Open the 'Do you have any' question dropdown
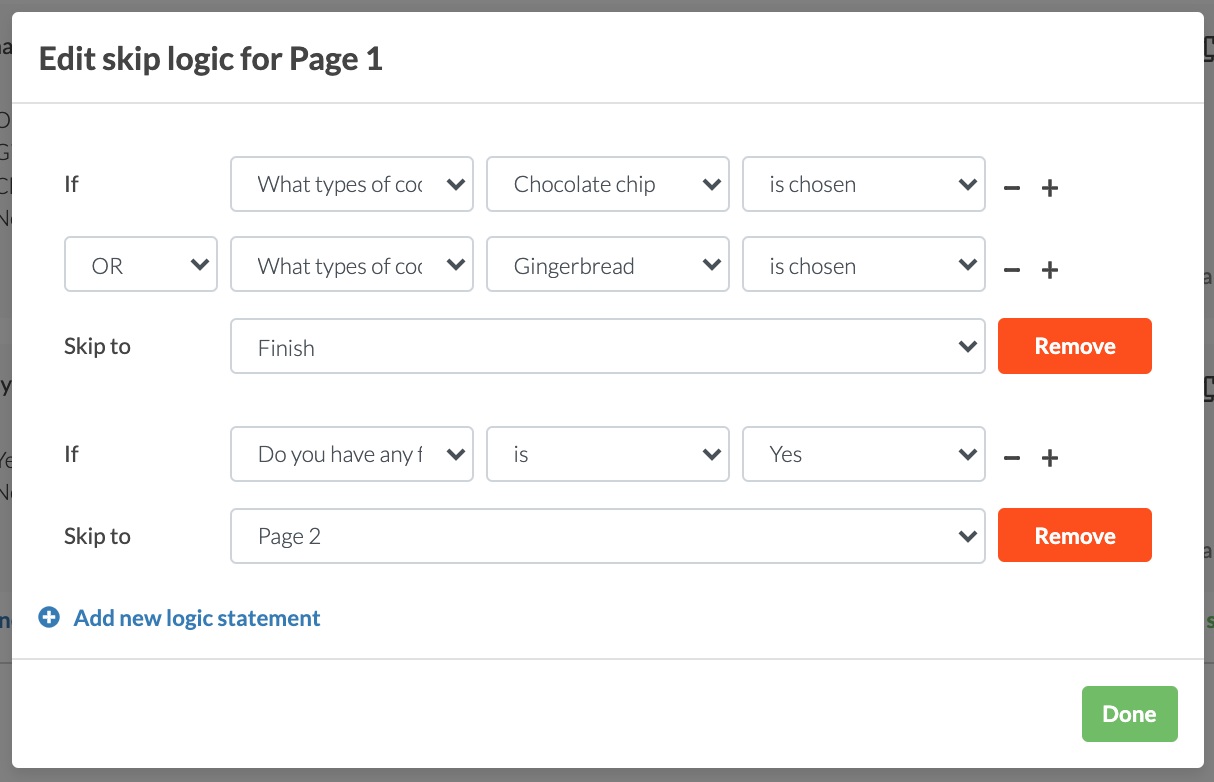The image size is (1214, 782). click(351, 454)
